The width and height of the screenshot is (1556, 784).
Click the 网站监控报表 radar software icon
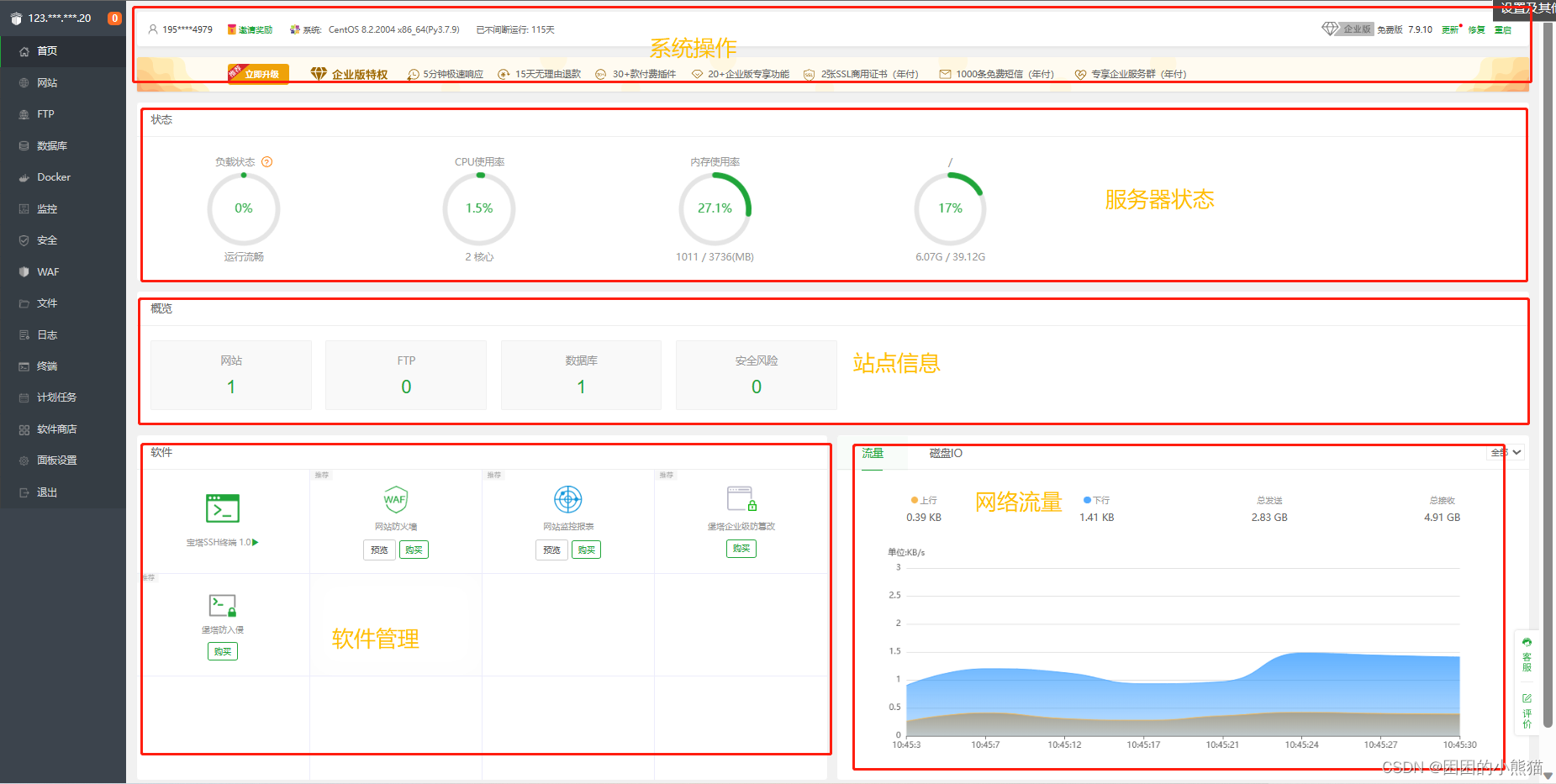point(568,499)
